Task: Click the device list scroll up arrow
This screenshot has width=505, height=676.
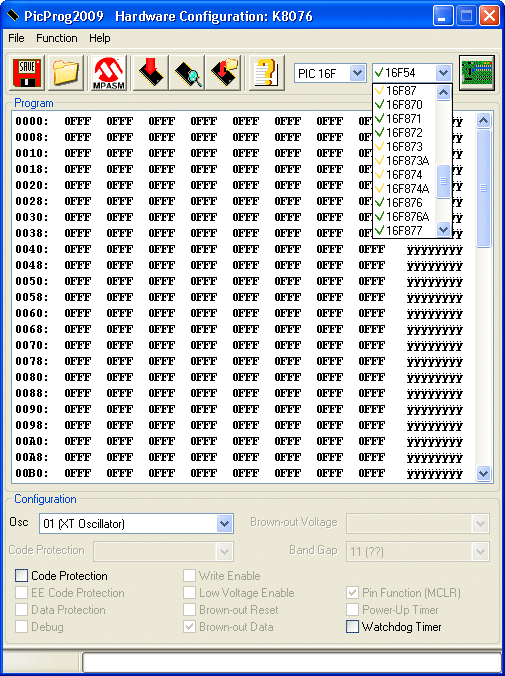Action: coord(443,92)
